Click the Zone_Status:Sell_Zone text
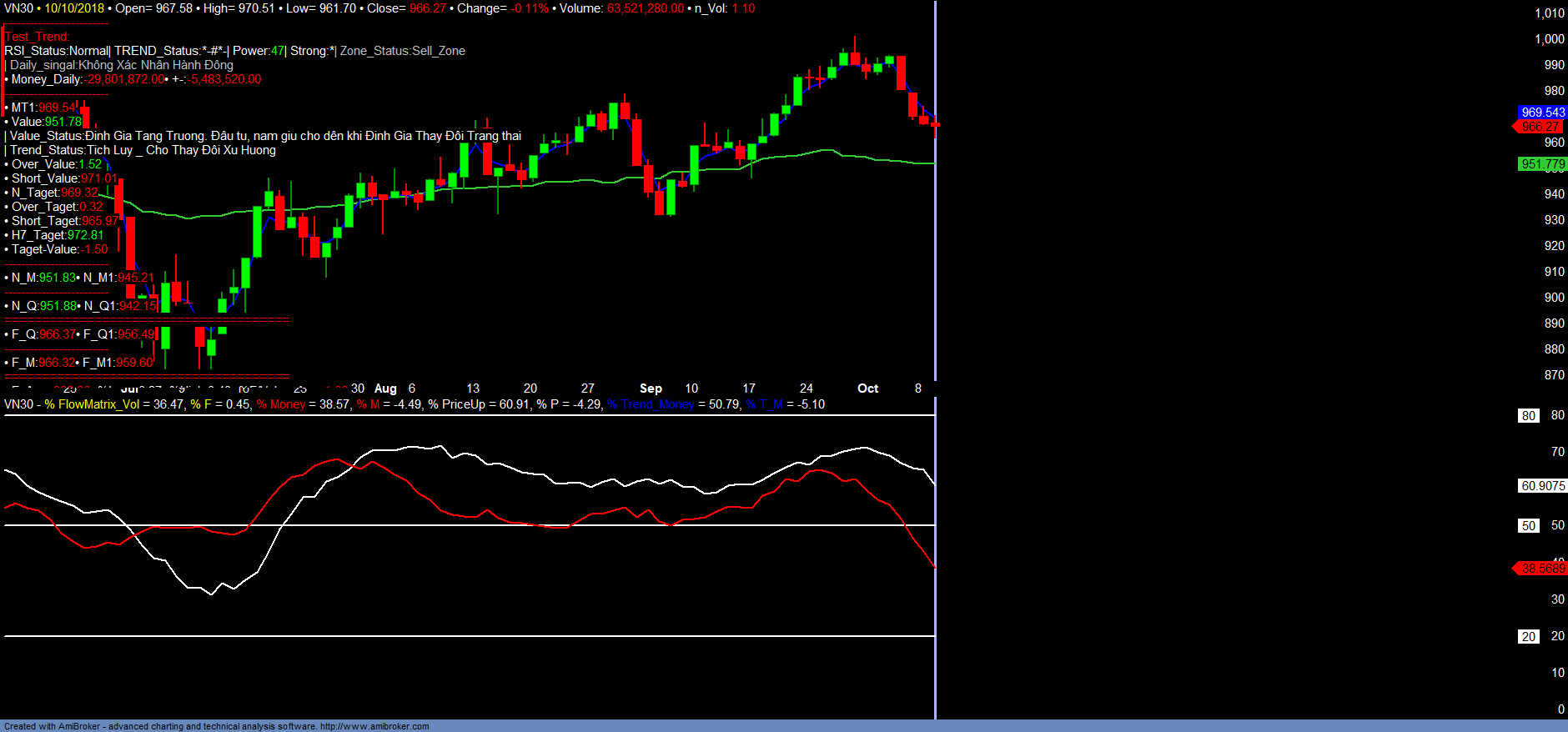Image resolution: width=1568 pixels, height=732 pixels. click(x=402, y=51)
